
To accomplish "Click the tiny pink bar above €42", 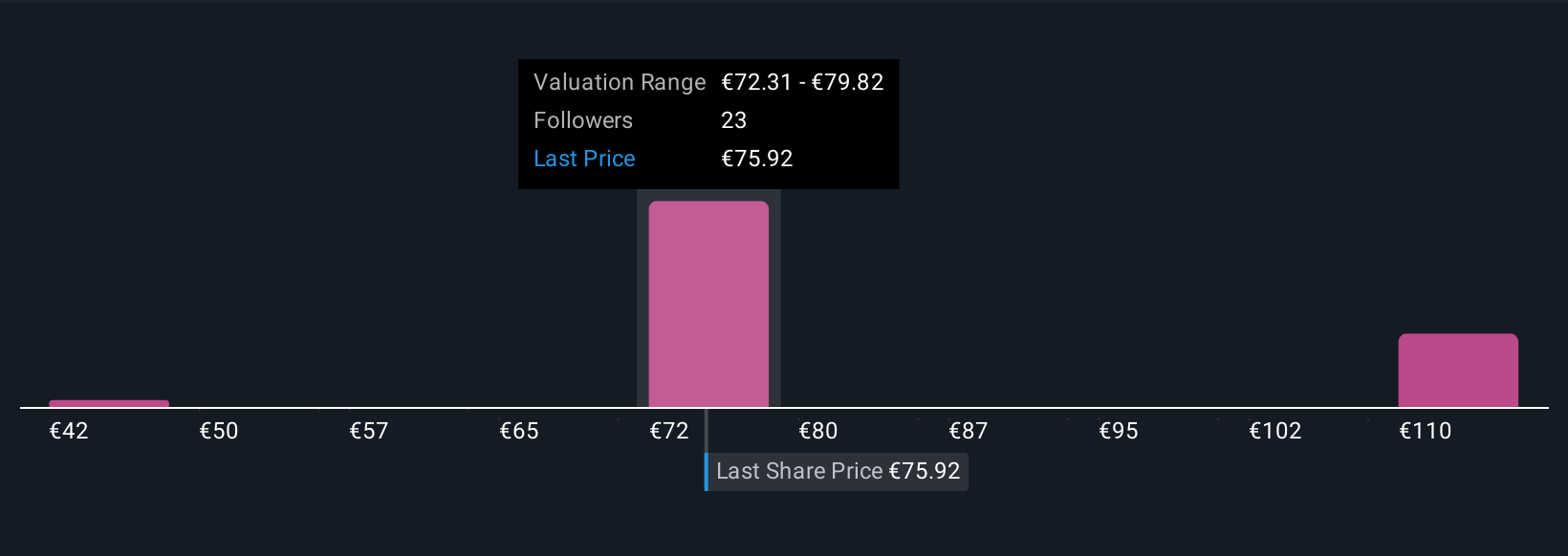I will click(x=109, y=403).
